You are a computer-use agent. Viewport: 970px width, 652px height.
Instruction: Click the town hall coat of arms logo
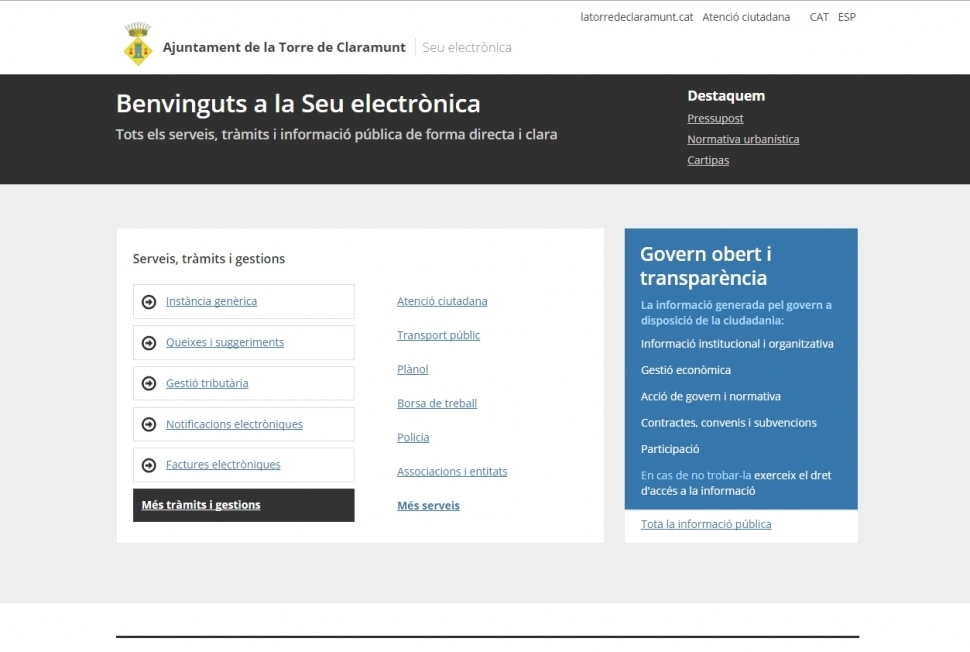point(137,45)
